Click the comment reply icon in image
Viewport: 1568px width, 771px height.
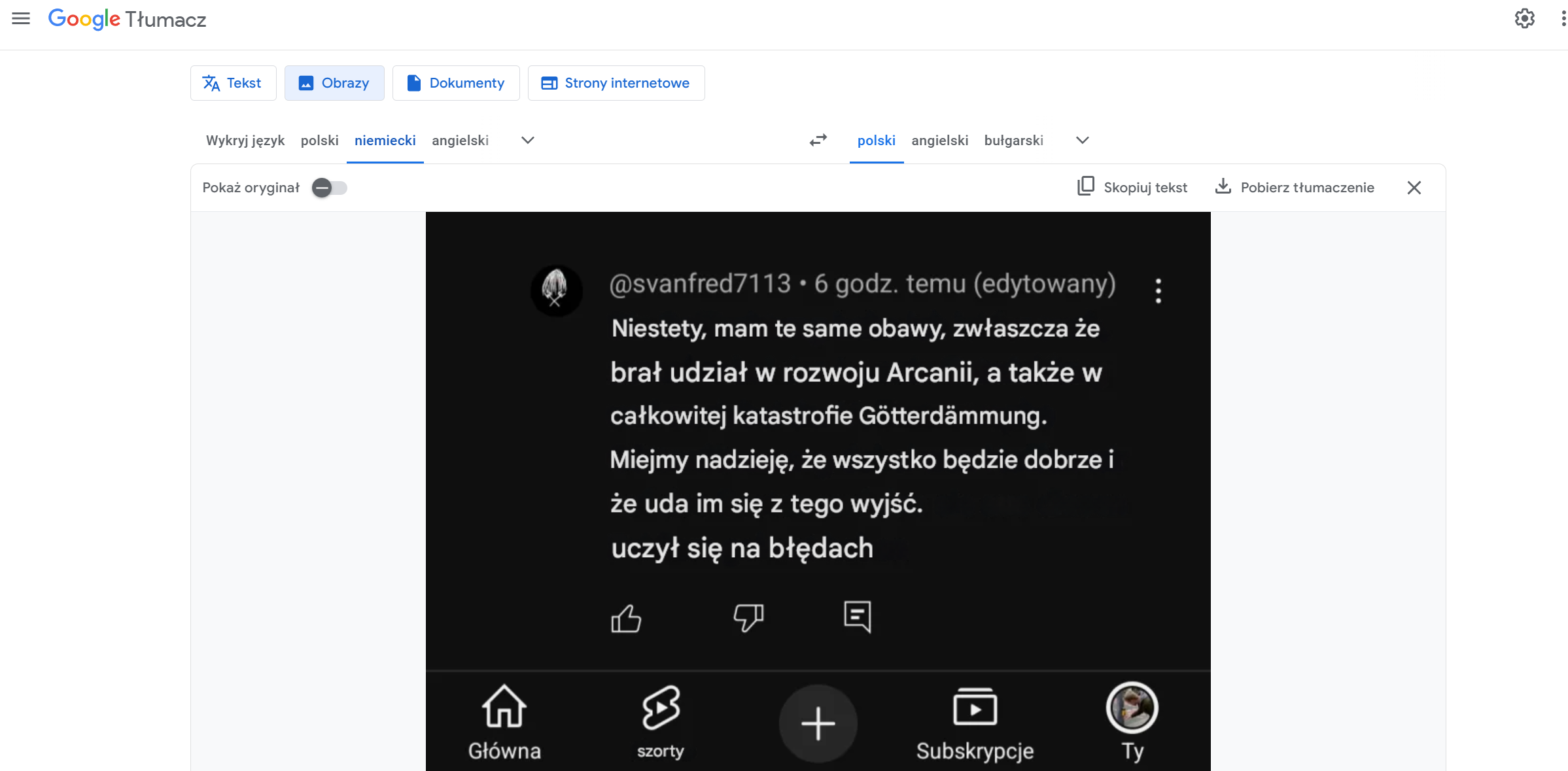[857, 617]
